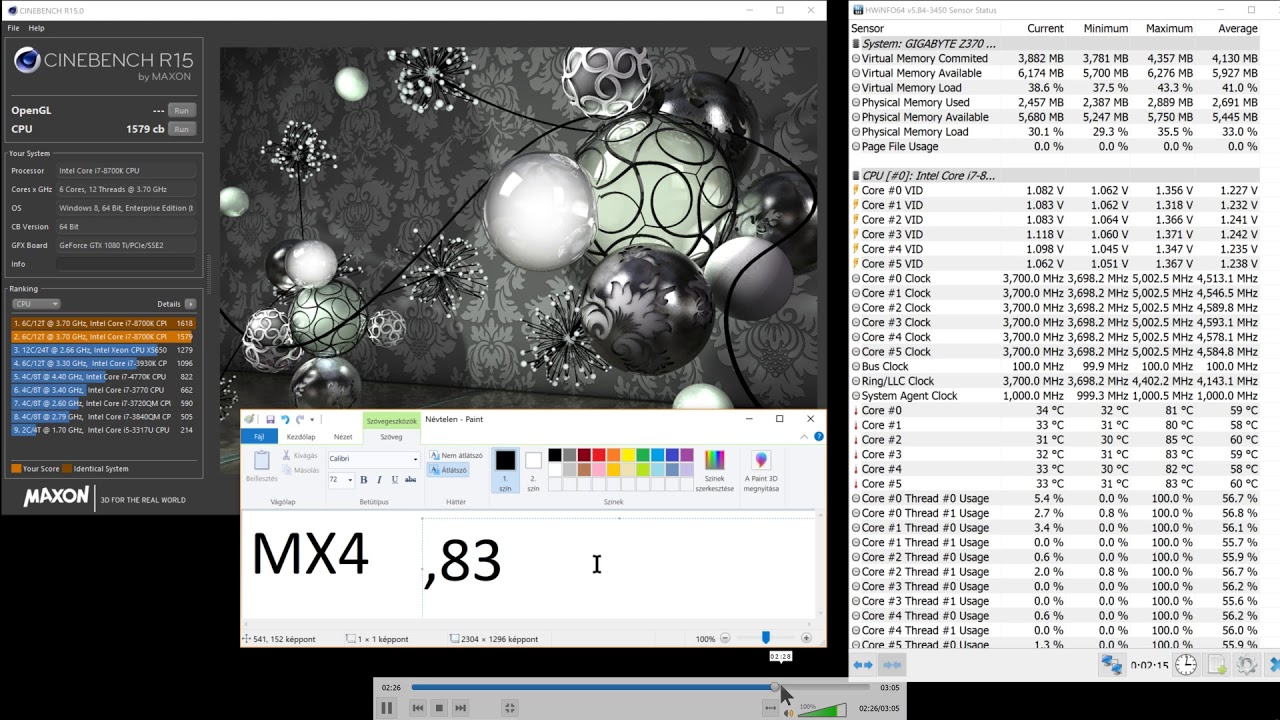Toggle italic text formatting in Paint
The height and width of the screenshot is (720, 1280).
(379, 480)
